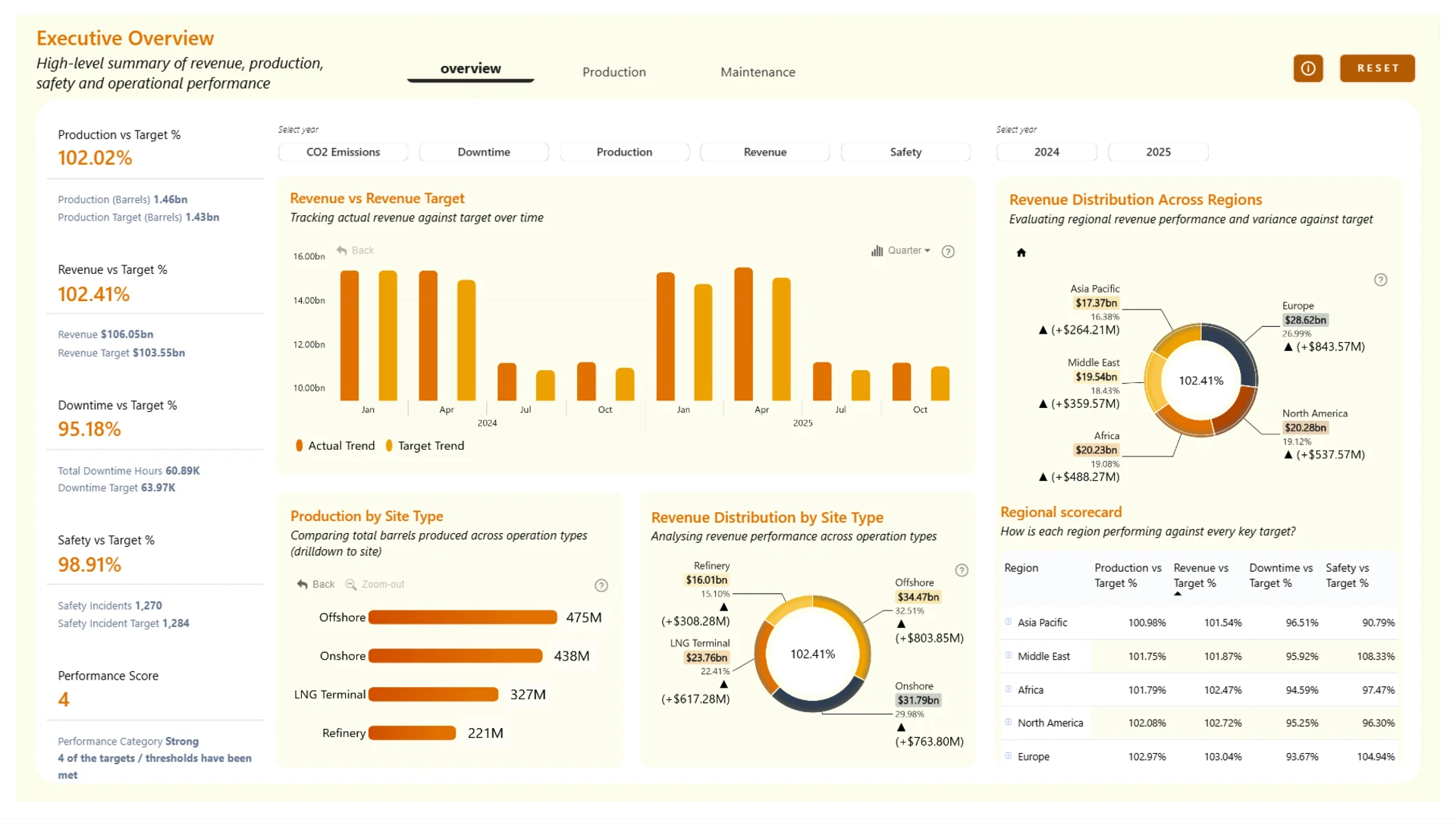Click the info icon beside RESET
1456x819 pixels.
click(x=1308, y=68)
